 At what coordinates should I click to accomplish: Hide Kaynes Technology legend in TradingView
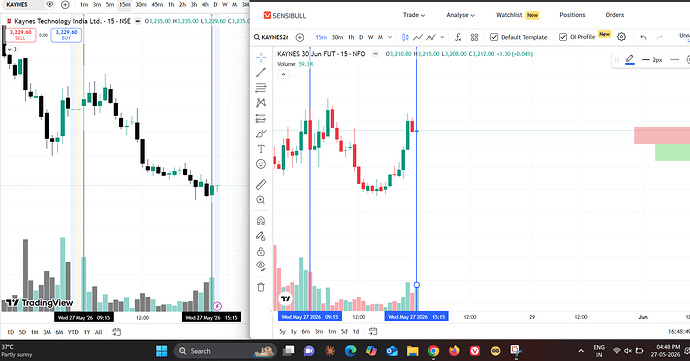tap(138, 21)
